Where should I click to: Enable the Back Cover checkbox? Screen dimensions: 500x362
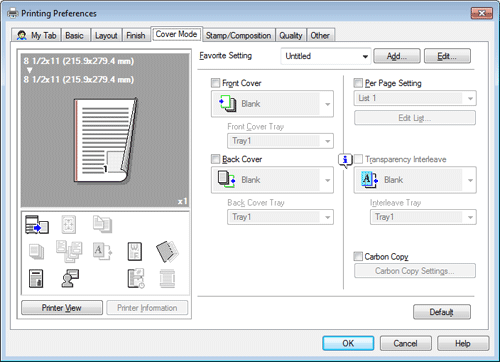tap(216, 159)
